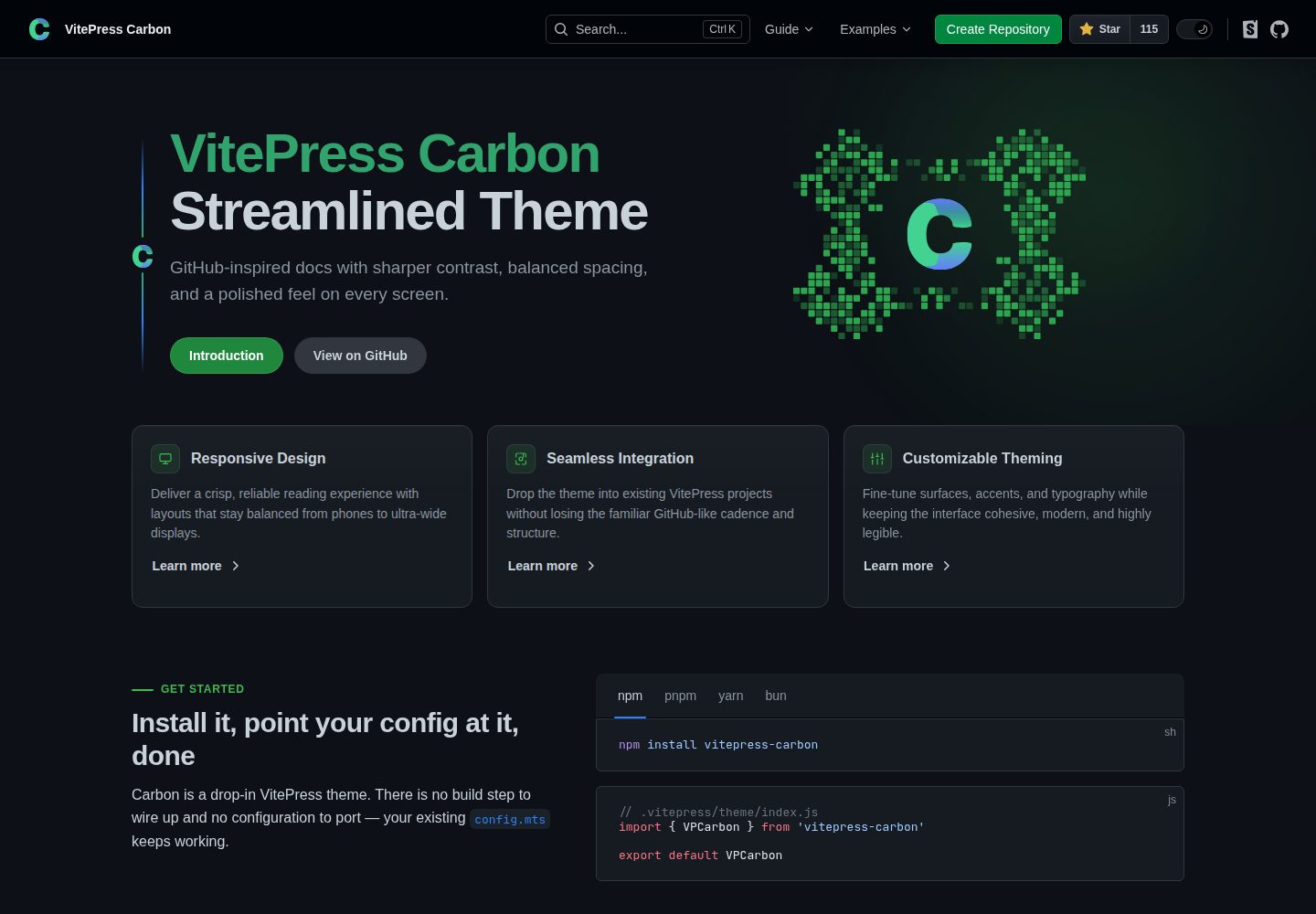Open the GitHub icon link in navbar
This screenshot has width=1316, height=914.
(1279, 29)
